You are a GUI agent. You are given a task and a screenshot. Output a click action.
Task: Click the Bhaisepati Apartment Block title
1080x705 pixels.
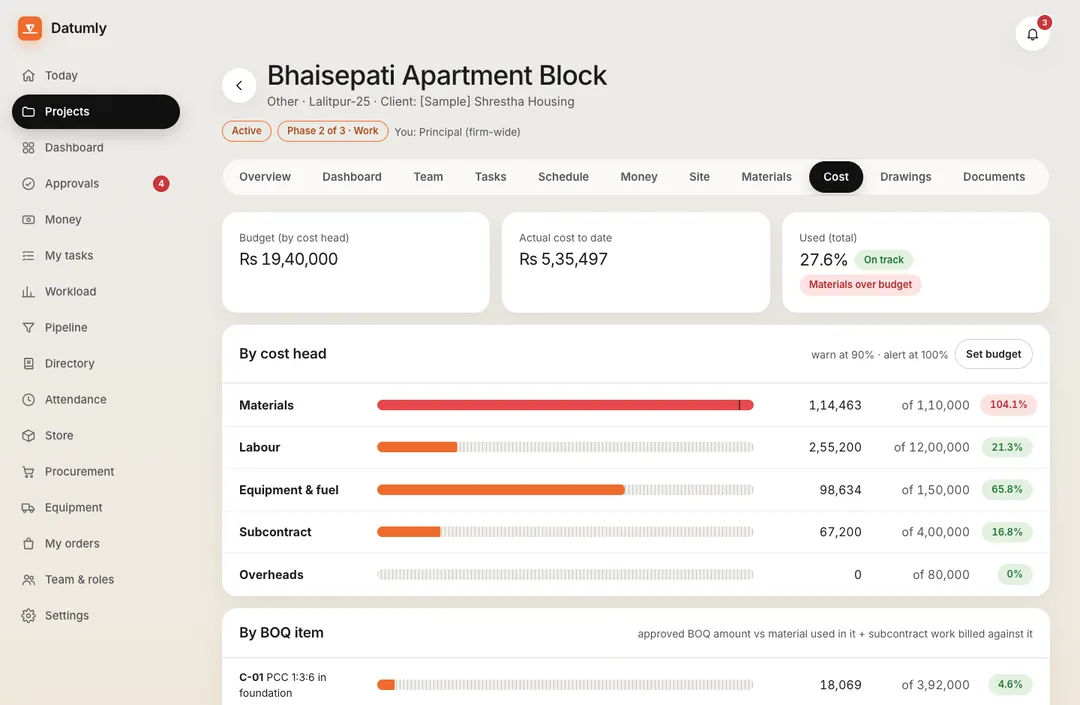pyautogui.click(x=437, y=76)
